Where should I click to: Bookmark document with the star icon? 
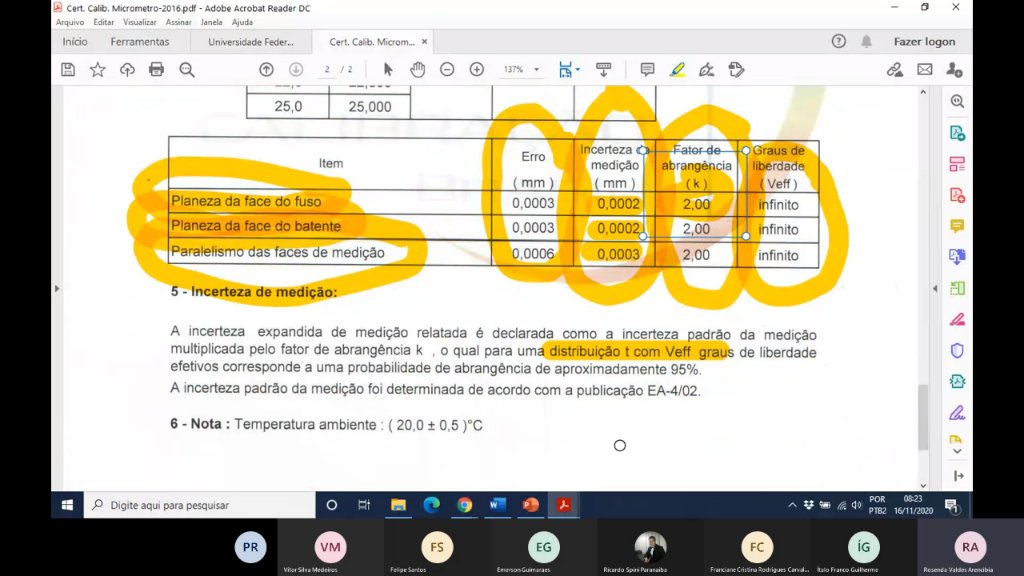click(97, 70)
